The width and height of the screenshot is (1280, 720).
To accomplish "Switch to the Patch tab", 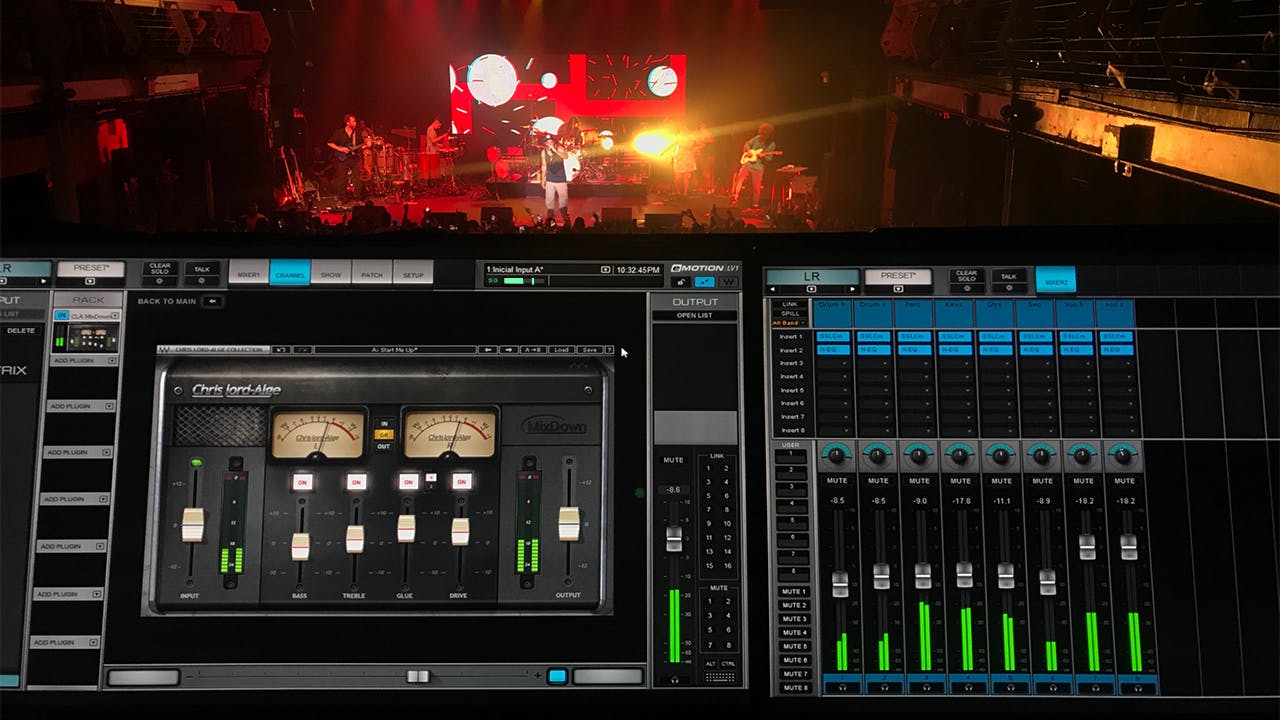I will (371, 272).
